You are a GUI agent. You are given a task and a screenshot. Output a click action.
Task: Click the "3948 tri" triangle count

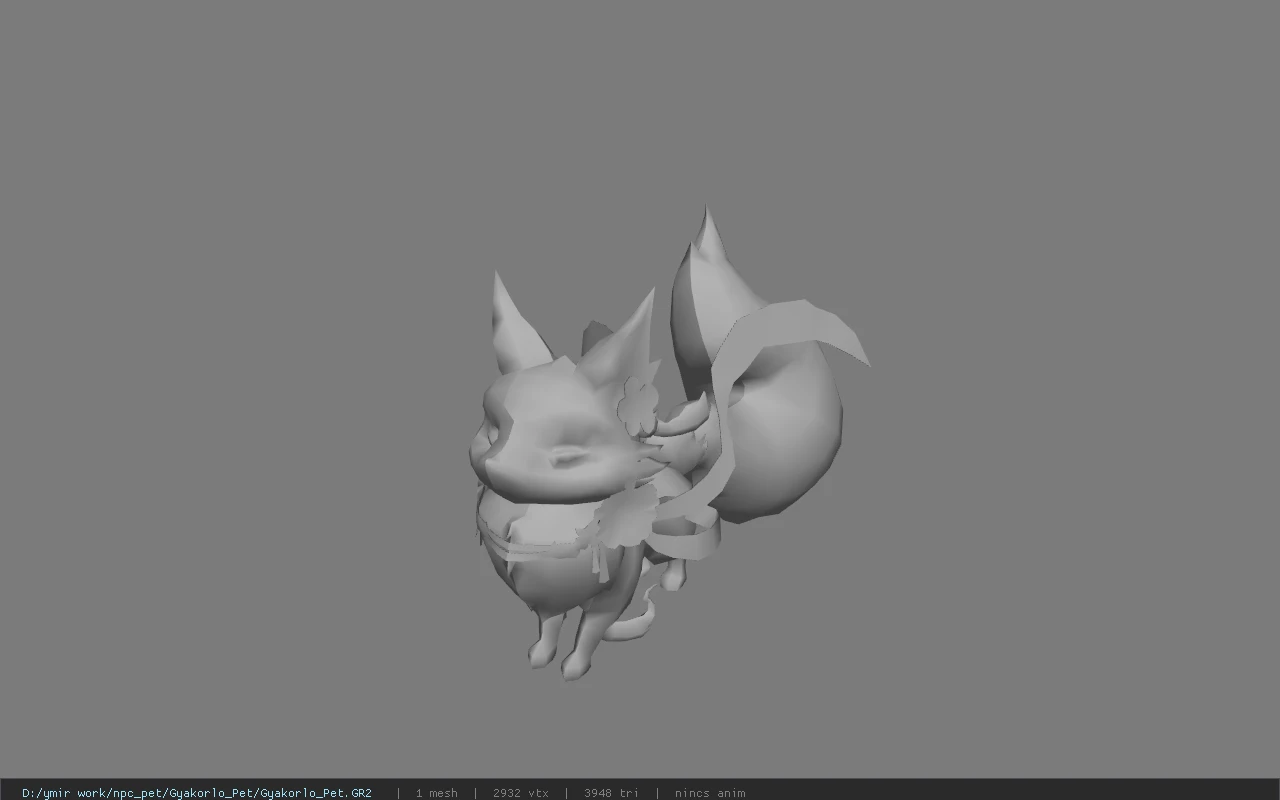pos(611,793)
